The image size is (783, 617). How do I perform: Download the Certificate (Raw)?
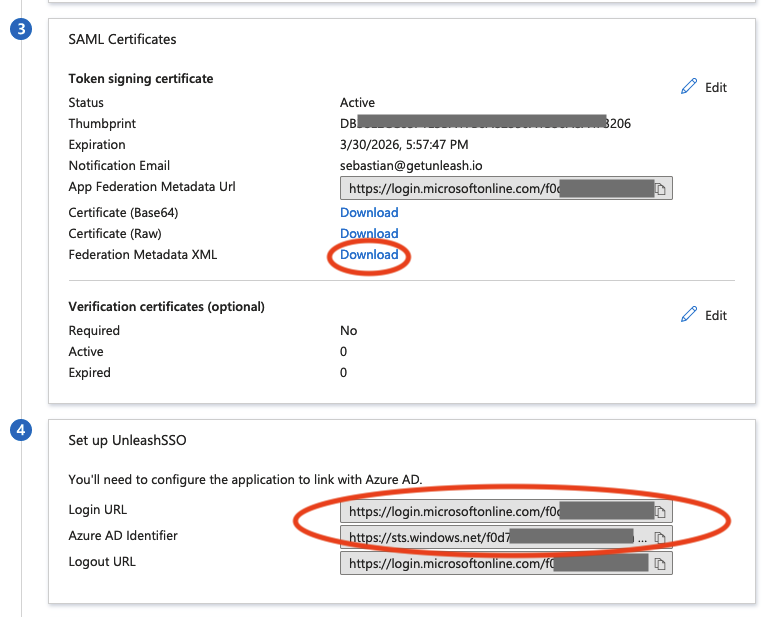tap(369, 233)
